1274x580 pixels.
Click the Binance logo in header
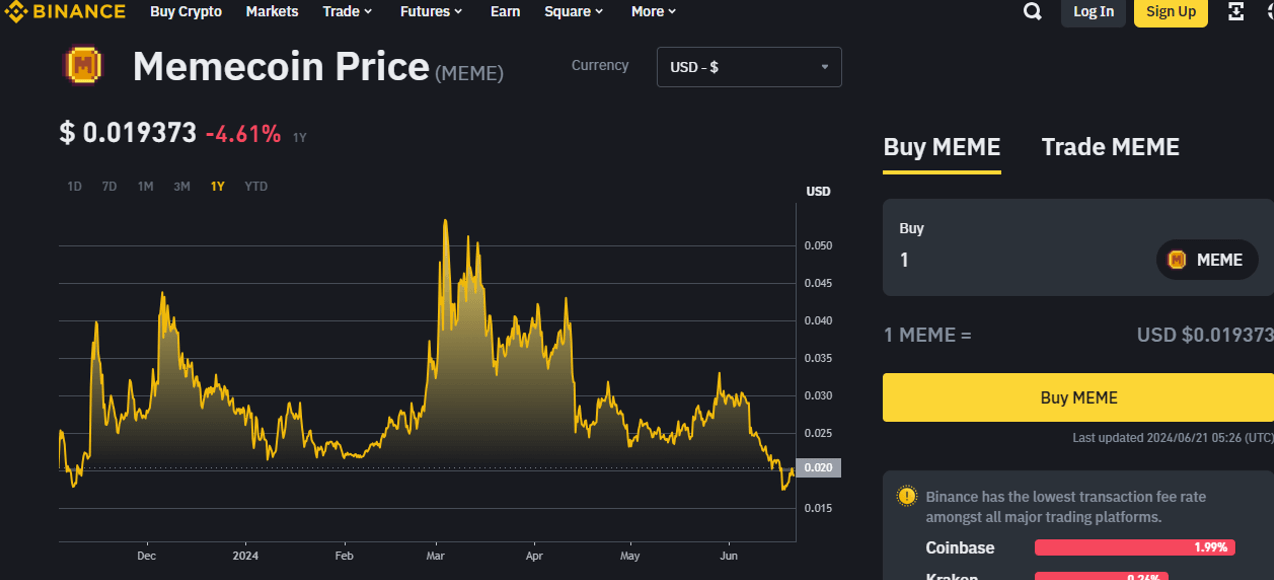(x=66, y=12)
